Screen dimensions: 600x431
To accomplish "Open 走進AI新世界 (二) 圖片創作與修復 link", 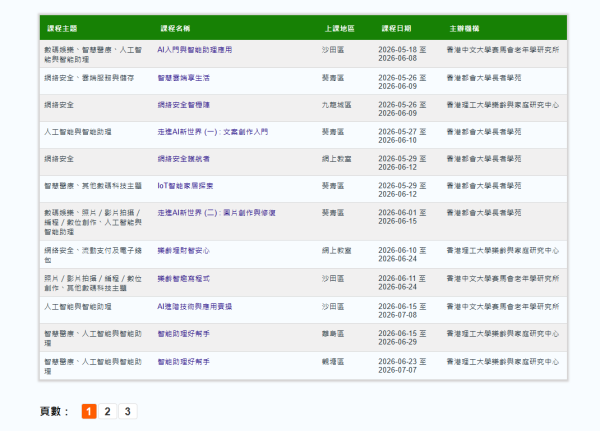I will point(216,213).
